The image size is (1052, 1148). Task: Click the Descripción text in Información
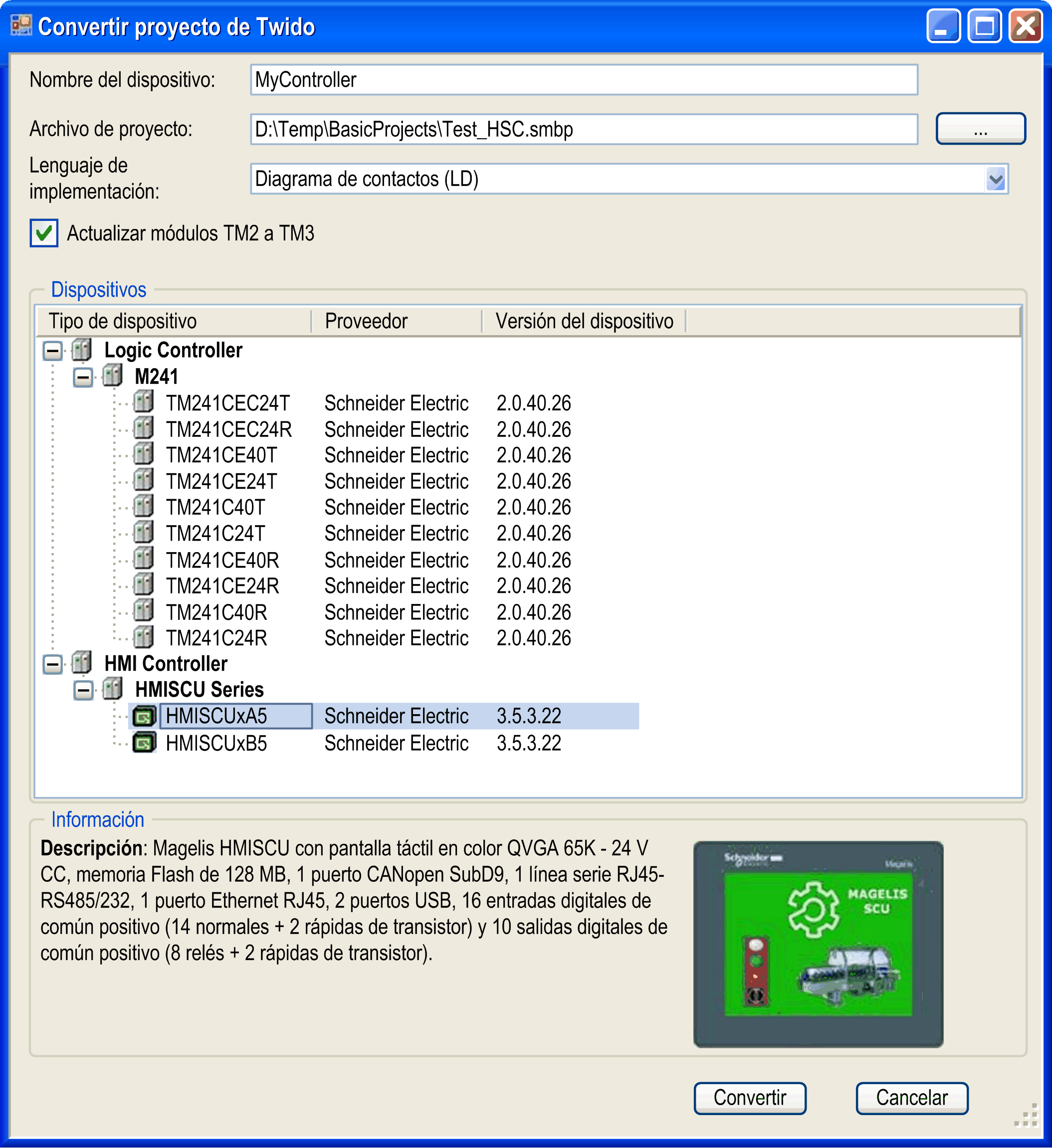(x=354, y=901)
